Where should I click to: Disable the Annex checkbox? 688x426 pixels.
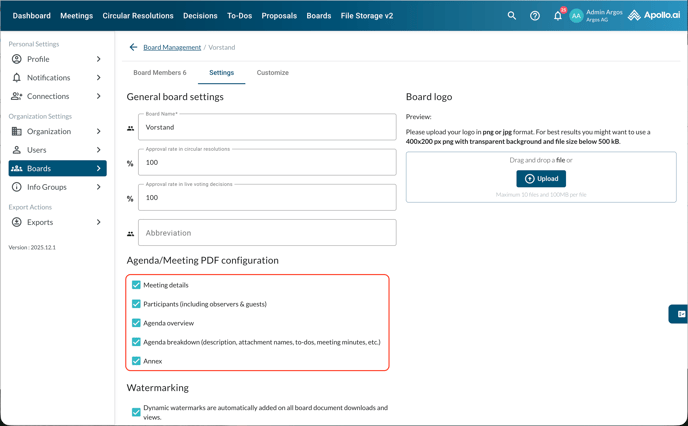[x=137, y=361]
